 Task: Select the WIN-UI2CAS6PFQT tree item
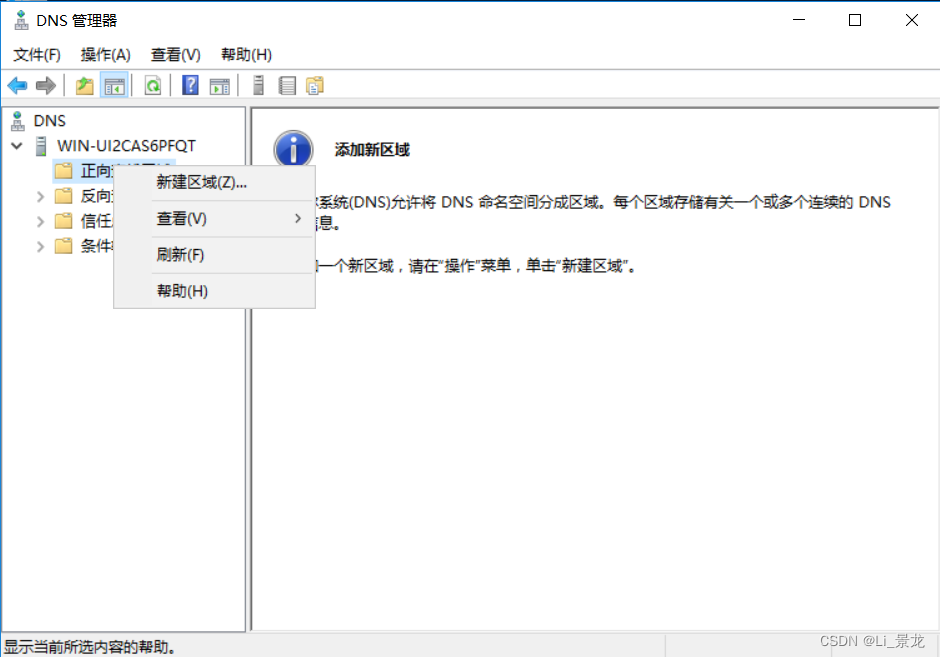tap(126, 146)
